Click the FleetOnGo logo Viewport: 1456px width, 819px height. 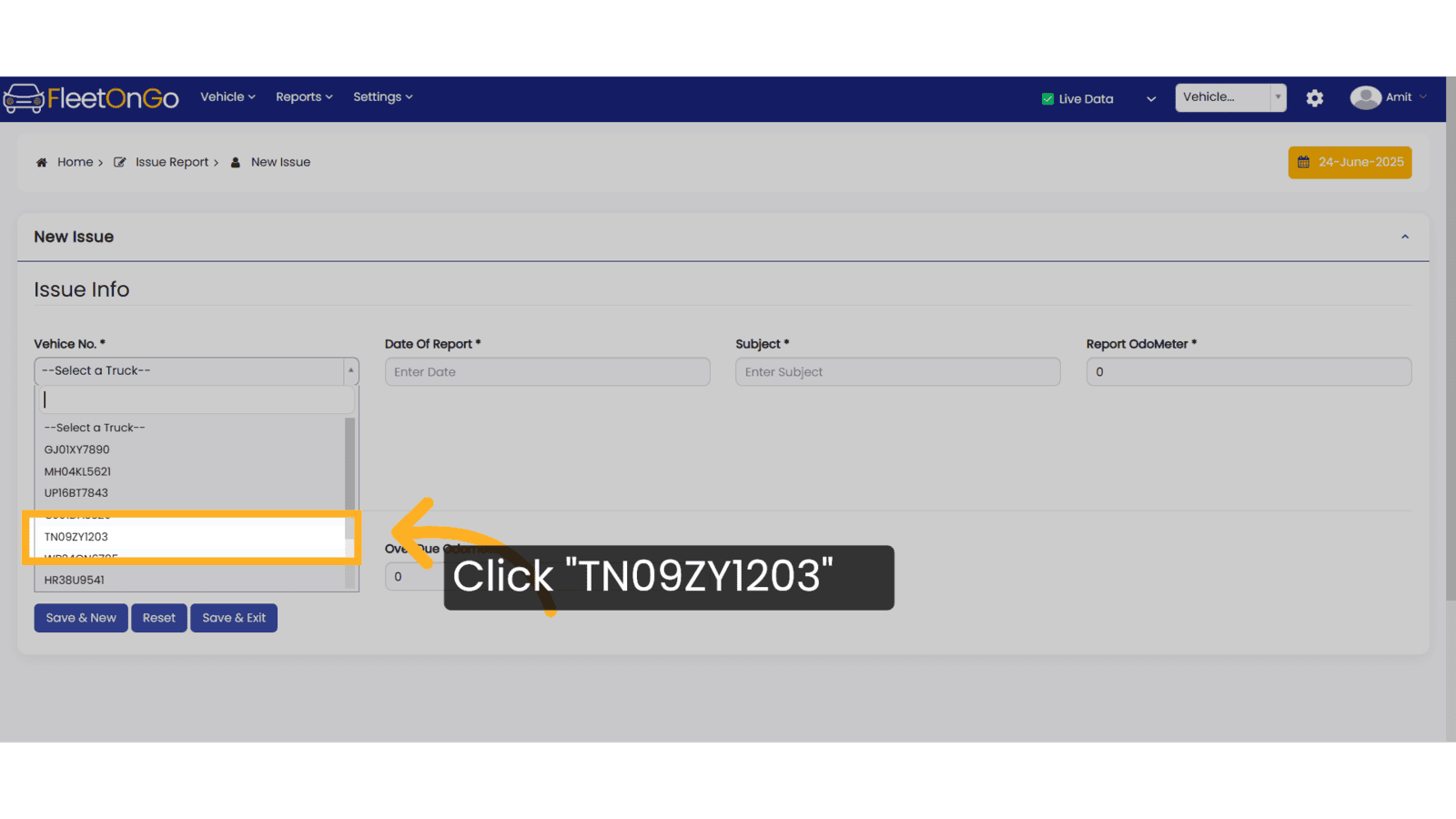(x=91, y=97)
